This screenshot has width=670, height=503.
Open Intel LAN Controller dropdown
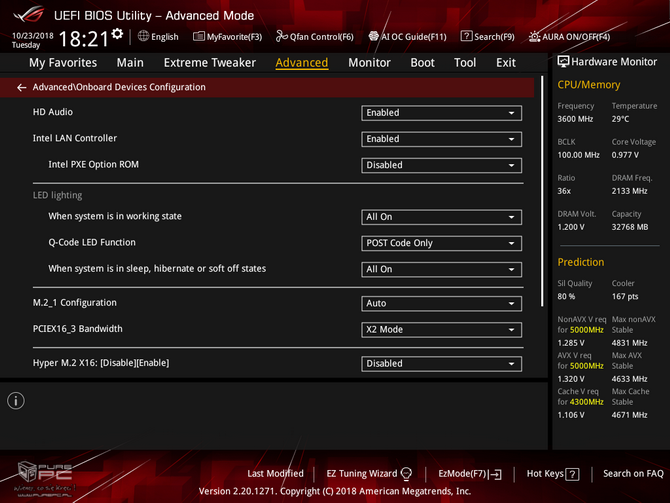pos(441,139)
